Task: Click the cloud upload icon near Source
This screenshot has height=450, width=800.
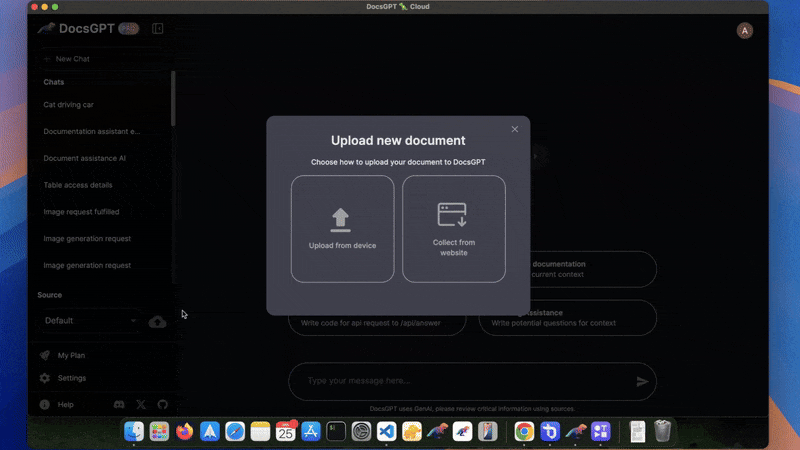Action: [158, 321]
